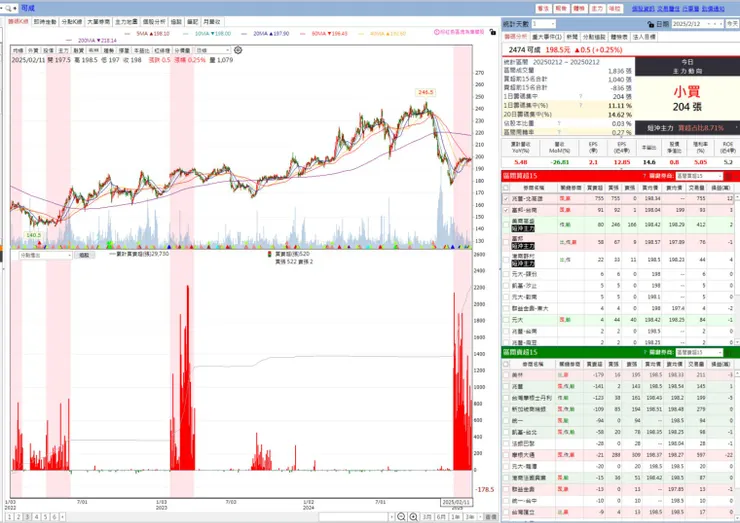Click the chart lock icon beside the MA legend
This screenshot has width=740, height=523.
click(x=493, y=33)
